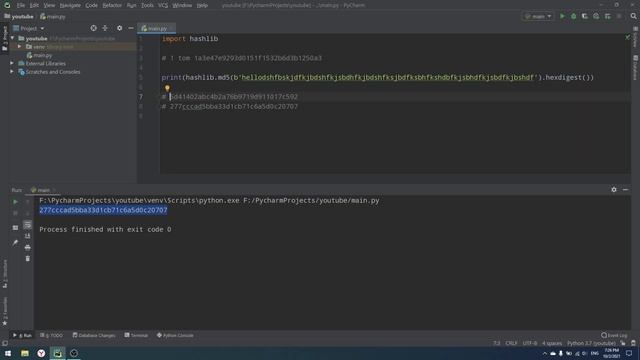The height and width of the screenshot is (360, 640).
Task: Open the File menu
Action: point(20,5)
